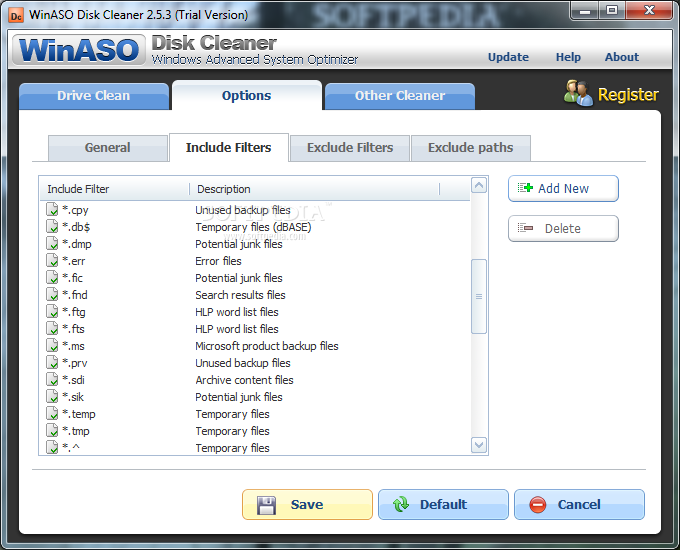Uncheck the *.err filter
The image size is (680, 550).
(x=52, y=261)
